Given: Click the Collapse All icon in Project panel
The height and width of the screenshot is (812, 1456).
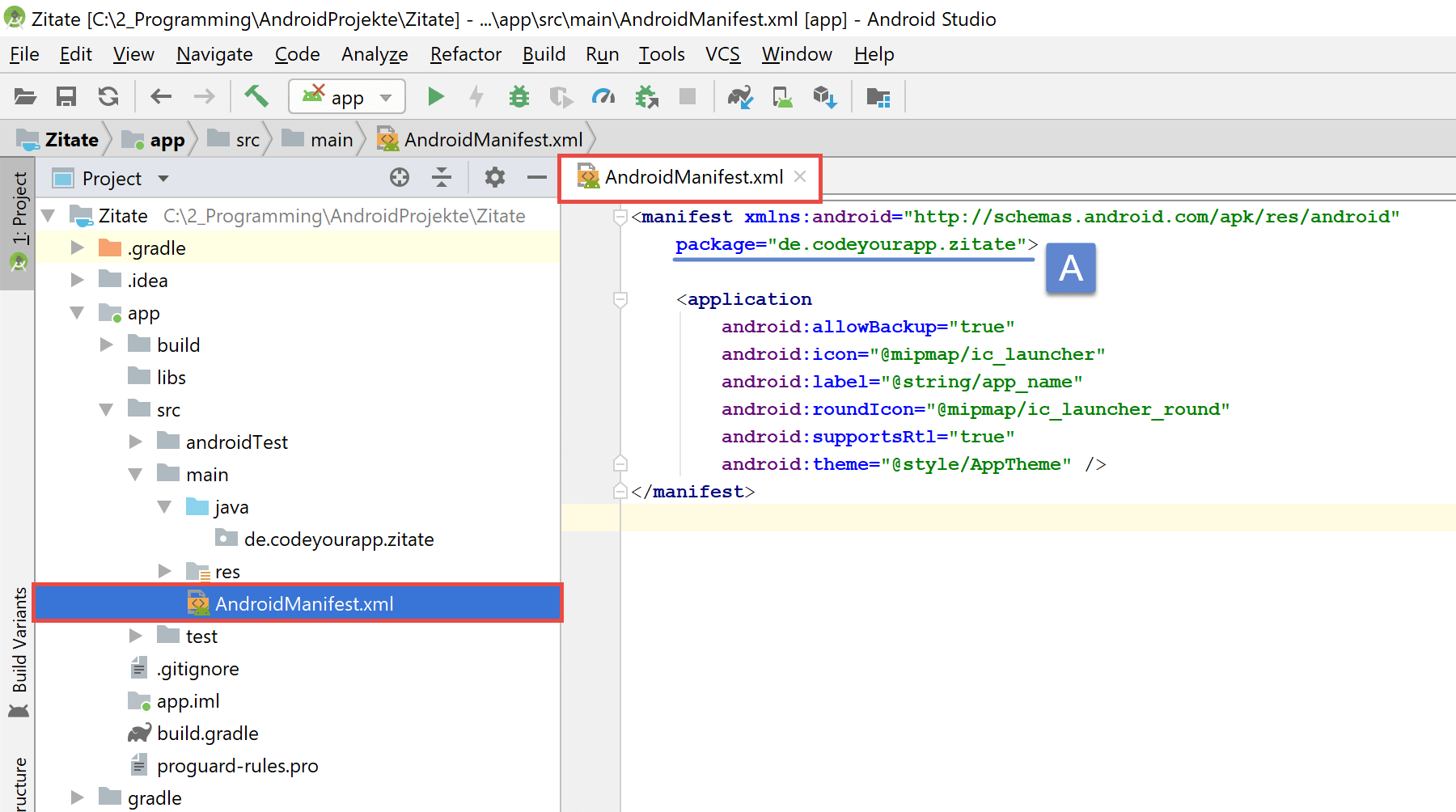Looking at the screenshot, I should [x=442, y=177].
